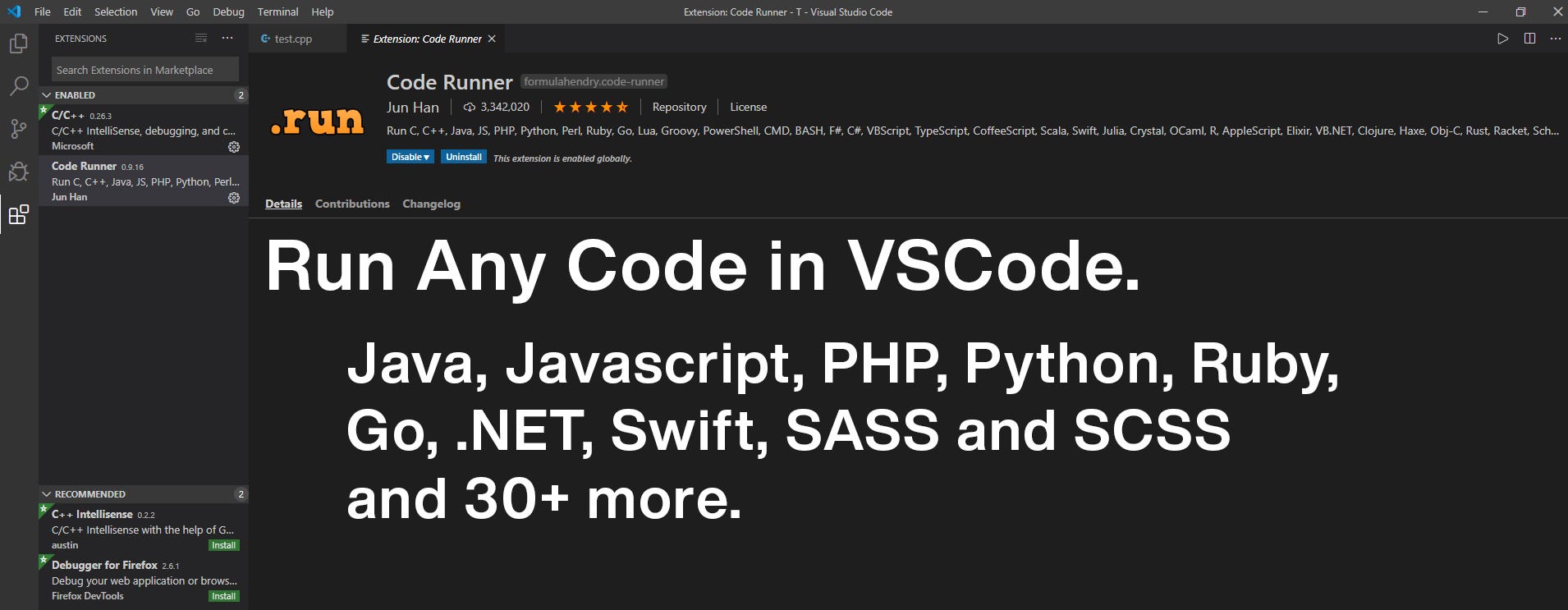
Task: Install Debugger for Firefox extension
Action: (x=224, y=596)
